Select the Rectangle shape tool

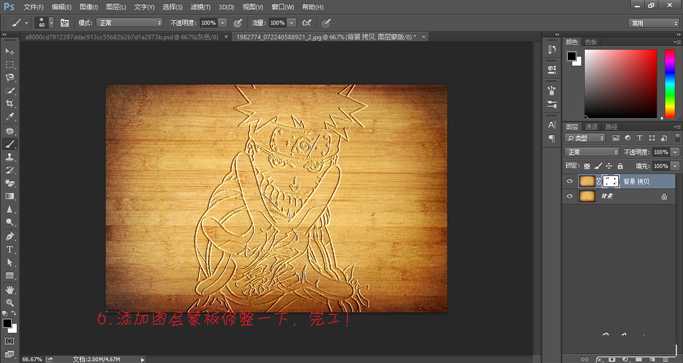coord(9,276)
